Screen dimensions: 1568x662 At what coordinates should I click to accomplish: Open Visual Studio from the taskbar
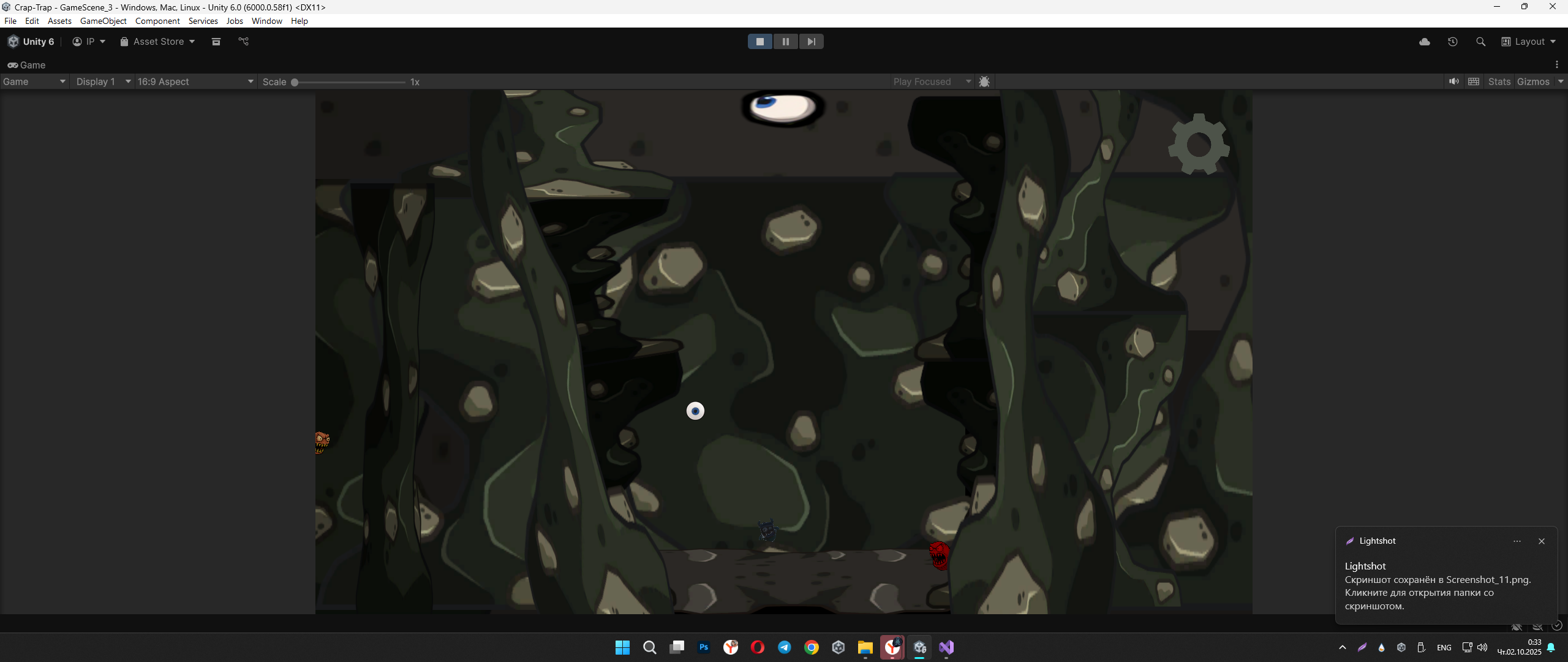[946, 647]
